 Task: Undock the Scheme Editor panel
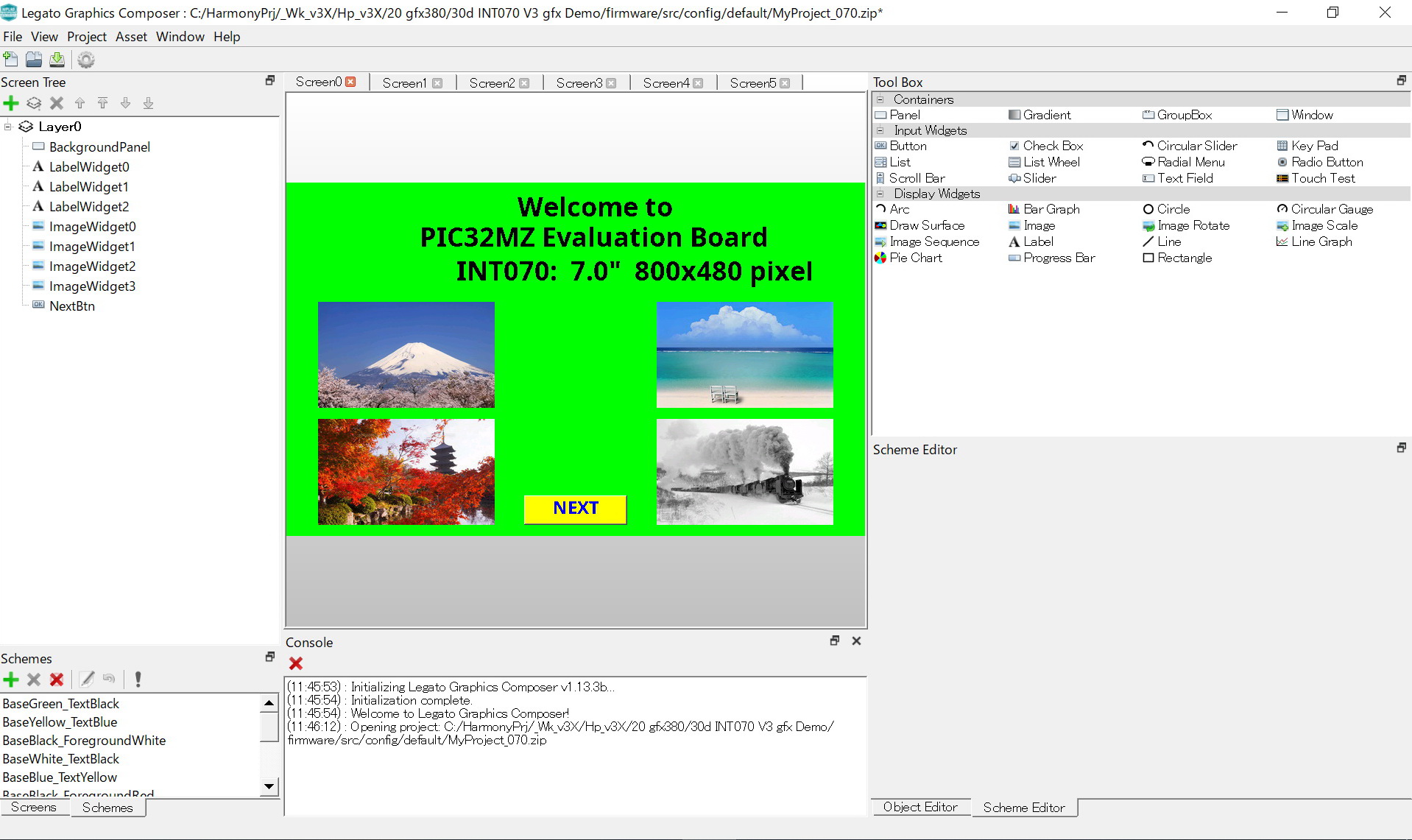(1401, 448)
